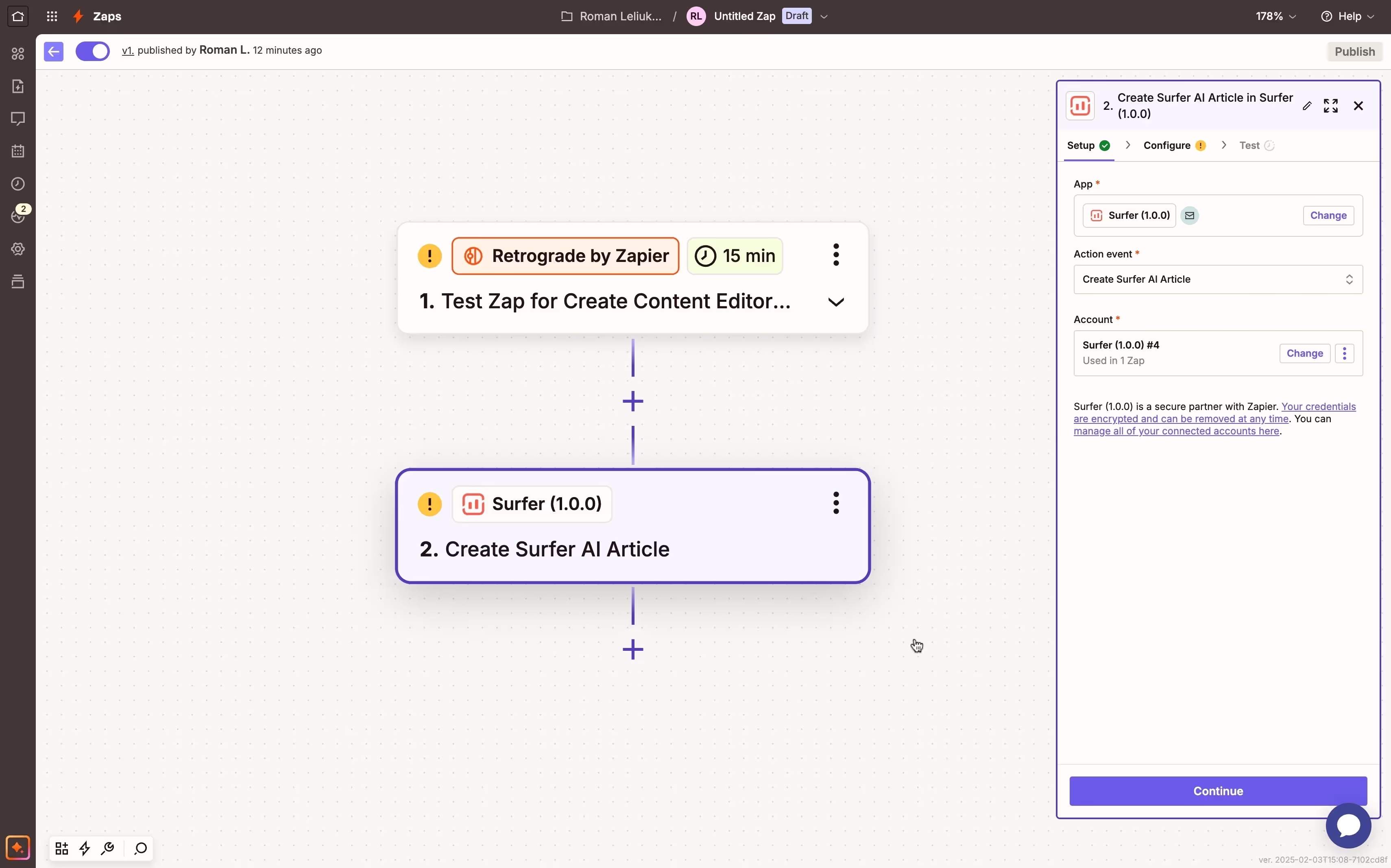Expand the step 1 chevron

(x=836, y=302)
